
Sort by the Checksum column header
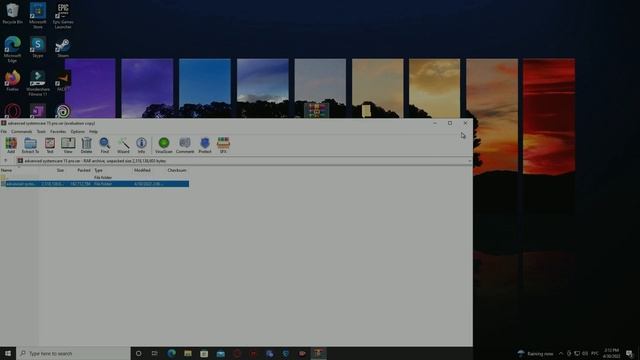click(177, 170)
